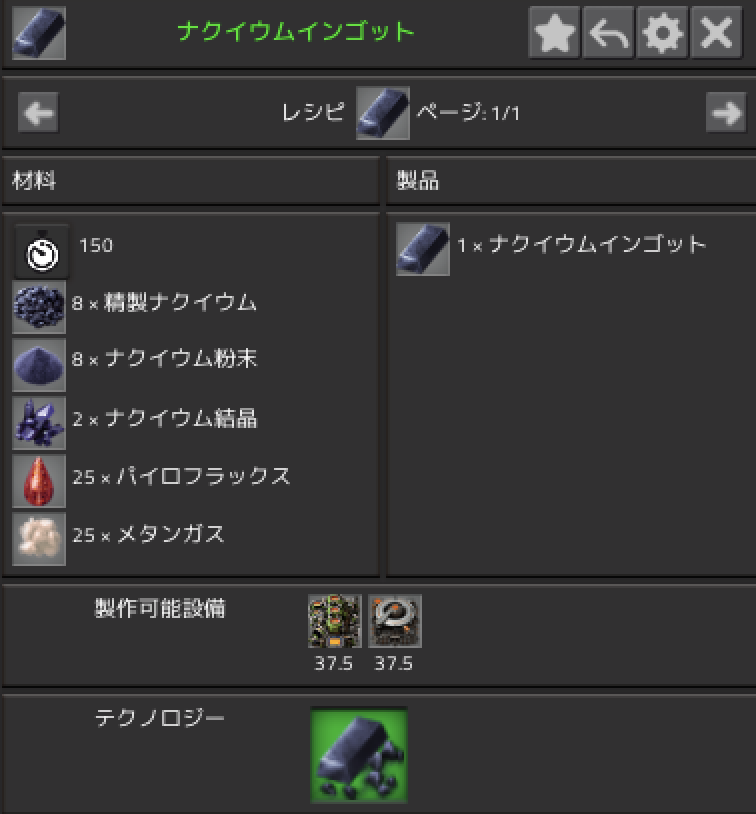Click the stopwatch crafting time icon
The image size is (756, 814).
[42, 252]
